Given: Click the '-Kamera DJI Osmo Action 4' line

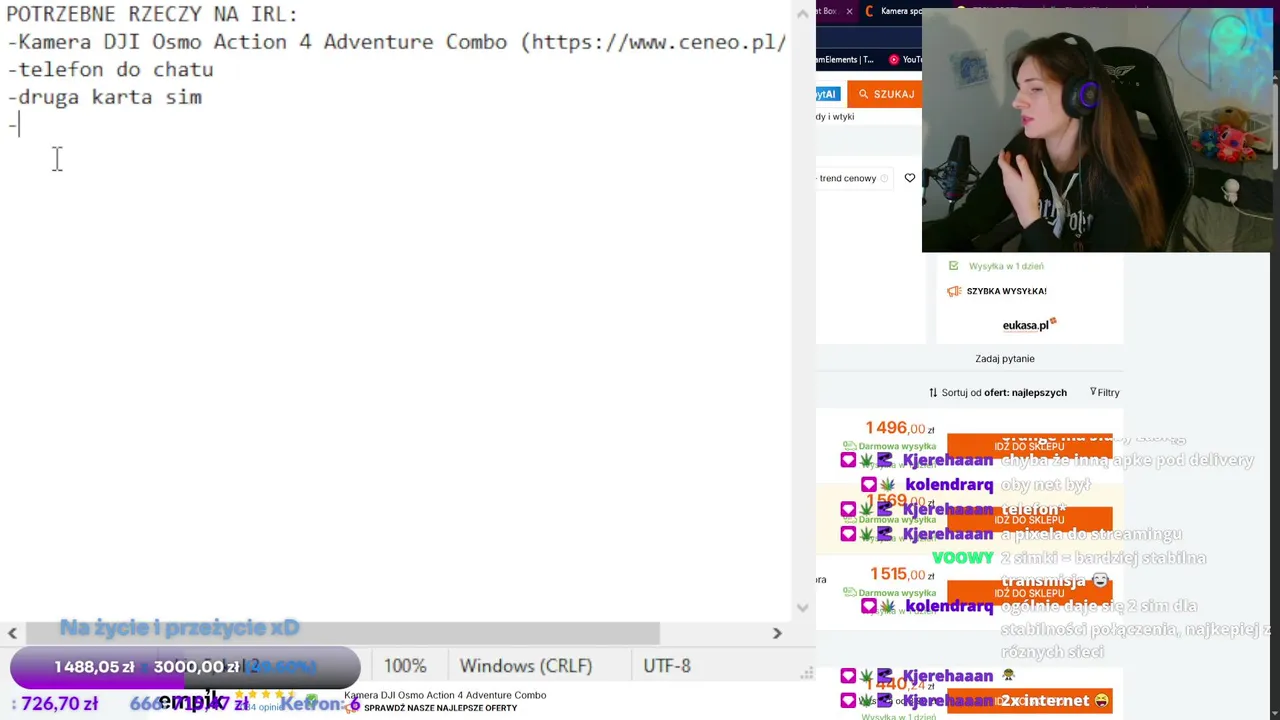Looking at the screenshot, I should click(396, 42).
